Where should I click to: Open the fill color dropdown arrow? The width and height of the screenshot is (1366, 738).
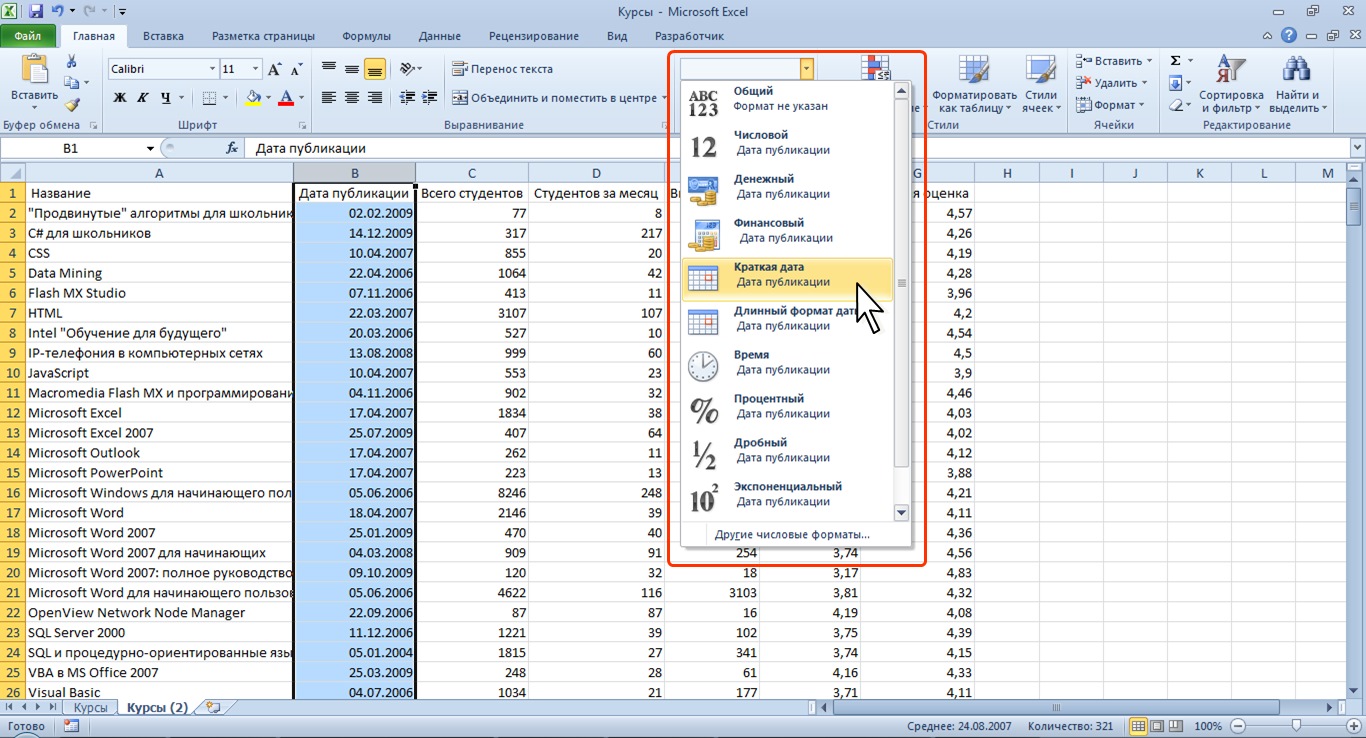point(268,98)
